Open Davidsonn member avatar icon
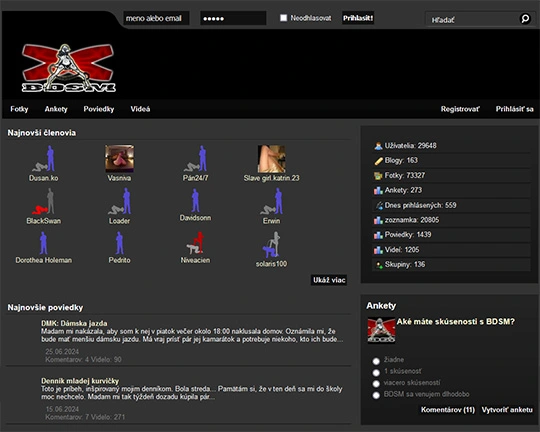This screenshot has width=540, height=432. tap(195, 200)
